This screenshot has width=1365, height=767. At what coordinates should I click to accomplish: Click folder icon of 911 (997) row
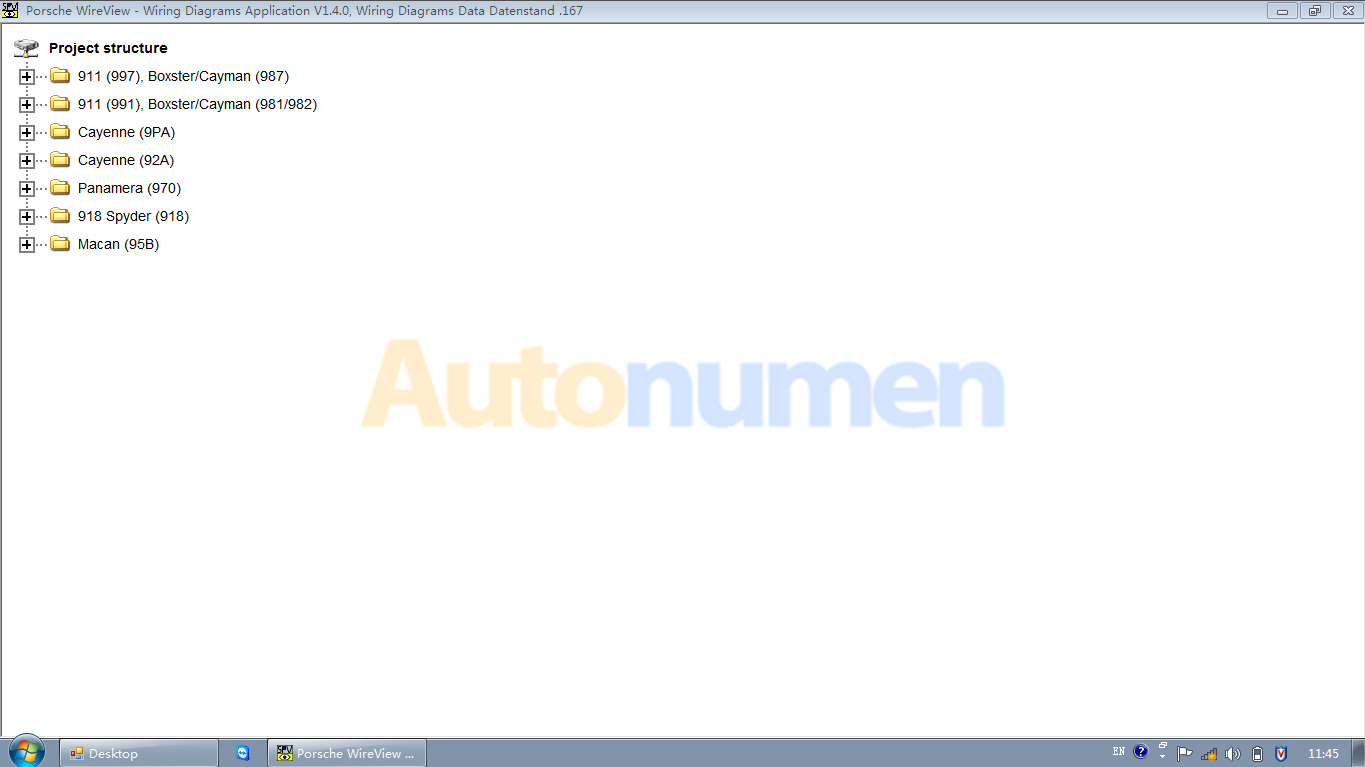(60, 76)
